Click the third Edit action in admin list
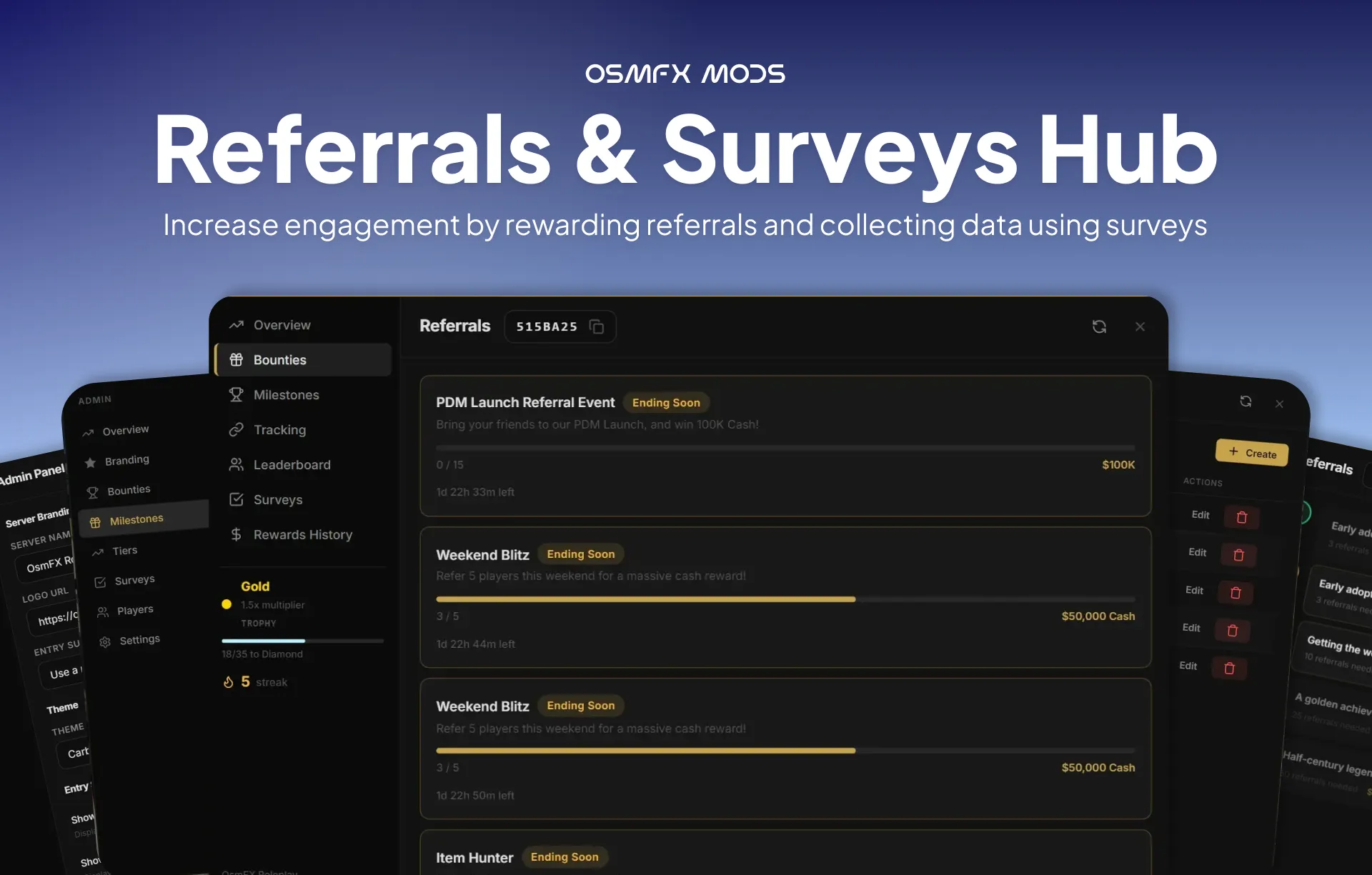The width and height of the screenshot is (1372, 875). 1194,590
